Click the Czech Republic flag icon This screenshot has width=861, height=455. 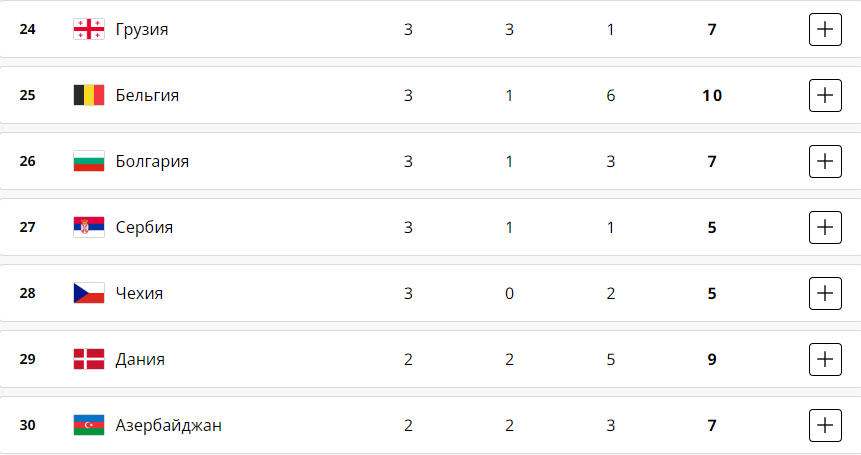click(88, 294)
